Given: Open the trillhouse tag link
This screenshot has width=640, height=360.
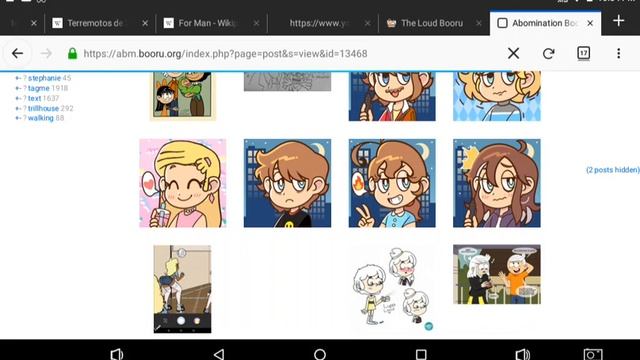Looking at the screenshot, I should click(x=43, y=108).
